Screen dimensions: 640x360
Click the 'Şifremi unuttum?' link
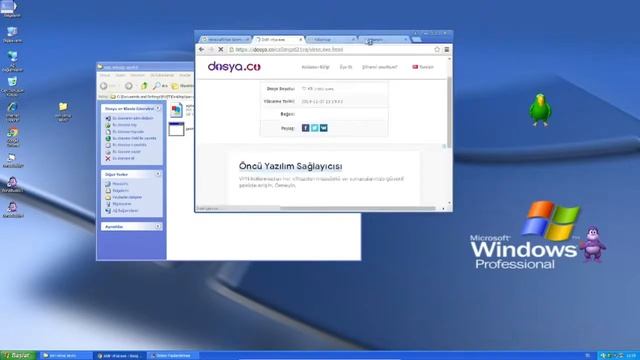(380, 67)
